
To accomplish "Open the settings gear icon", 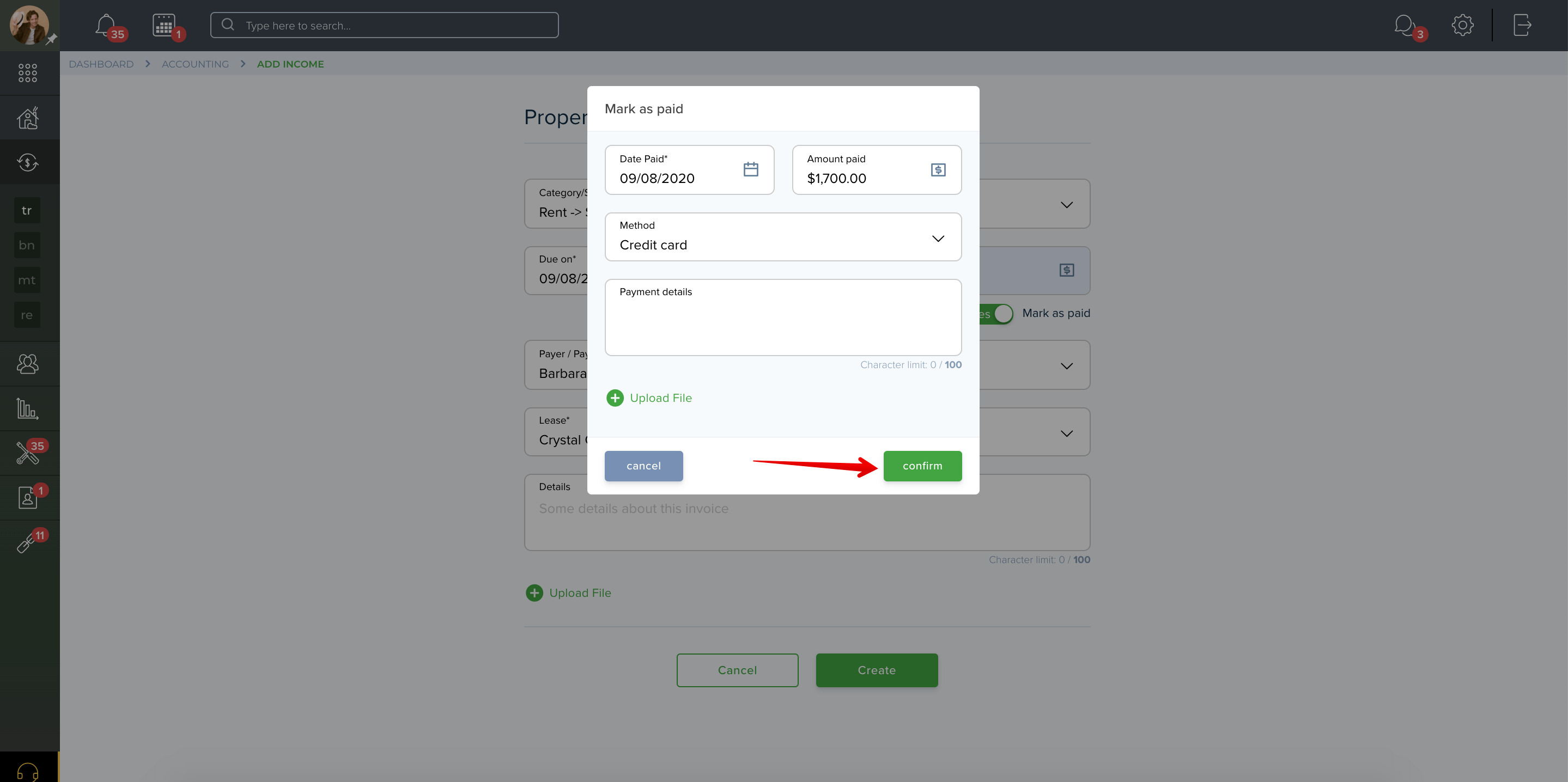I will [1462, 26].
